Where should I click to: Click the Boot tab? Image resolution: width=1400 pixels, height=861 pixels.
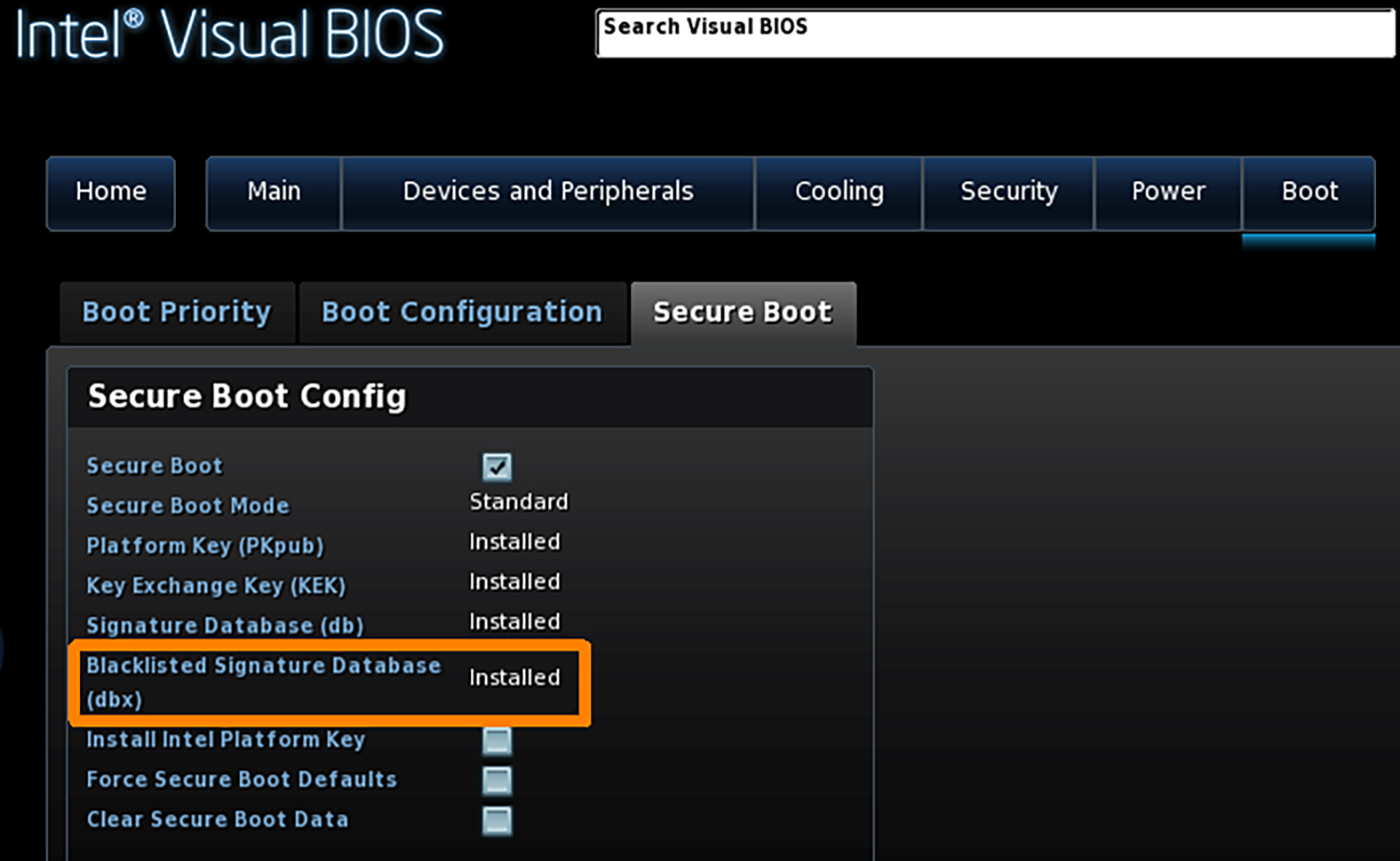click(x=1309, y=192)
